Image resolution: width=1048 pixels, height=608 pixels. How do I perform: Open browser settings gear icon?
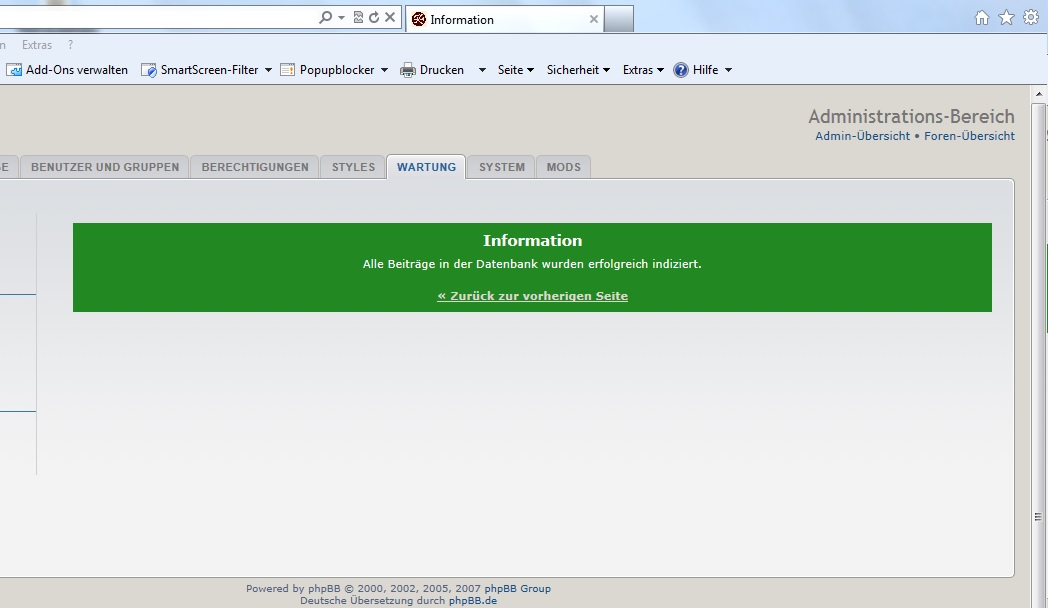click(x=1030, y=18)
